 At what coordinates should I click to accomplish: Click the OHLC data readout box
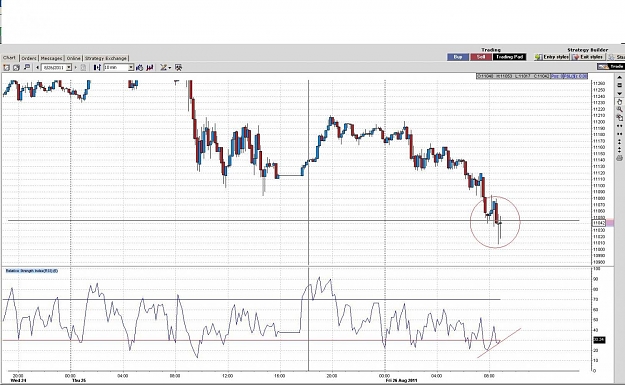coord(513,76)
